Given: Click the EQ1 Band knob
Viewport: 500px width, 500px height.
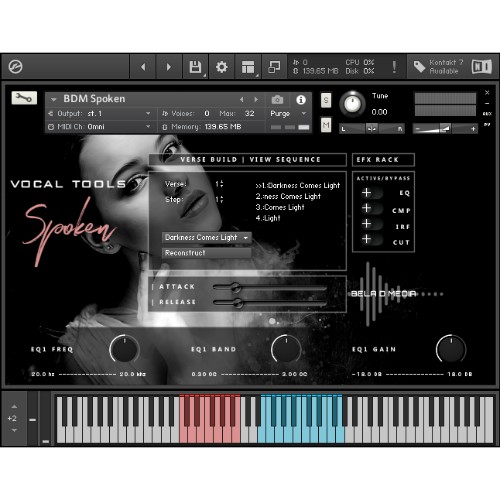Looking at the screenshot, I should [x=286, y=349].
